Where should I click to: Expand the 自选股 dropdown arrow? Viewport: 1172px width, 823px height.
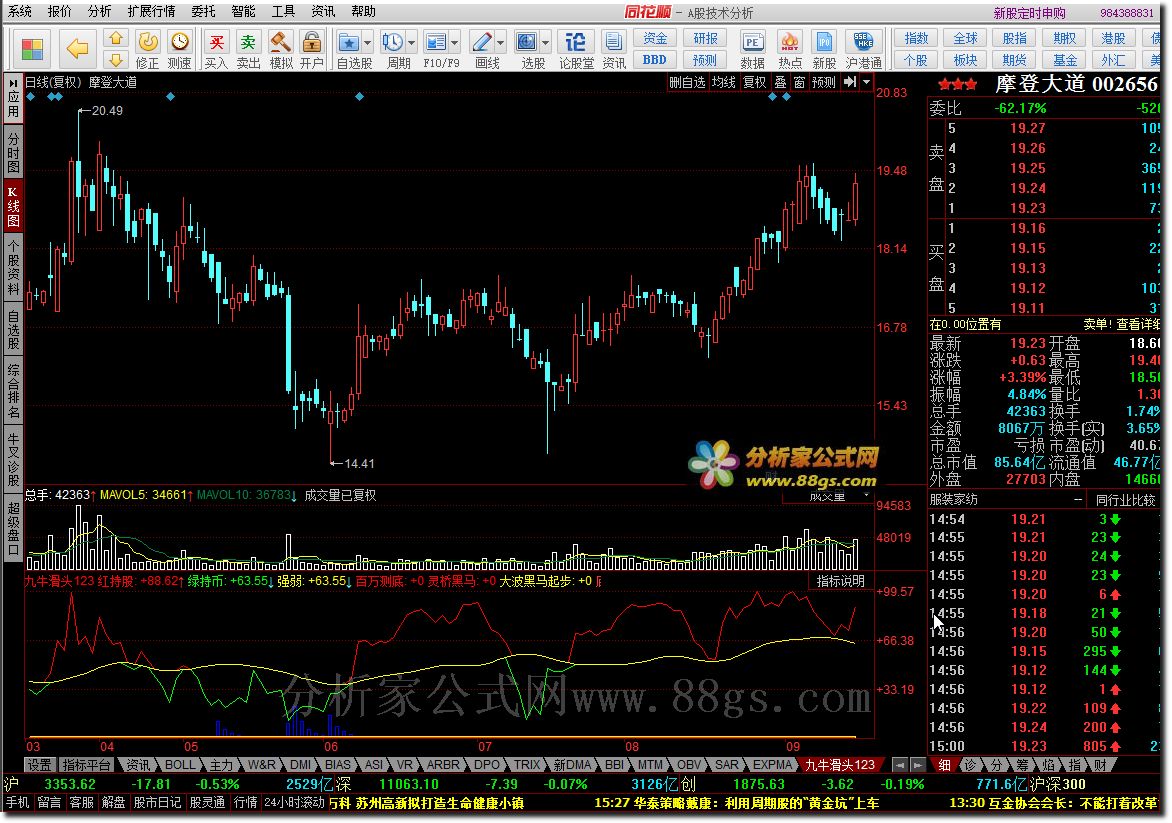click(x=367, y=43)
